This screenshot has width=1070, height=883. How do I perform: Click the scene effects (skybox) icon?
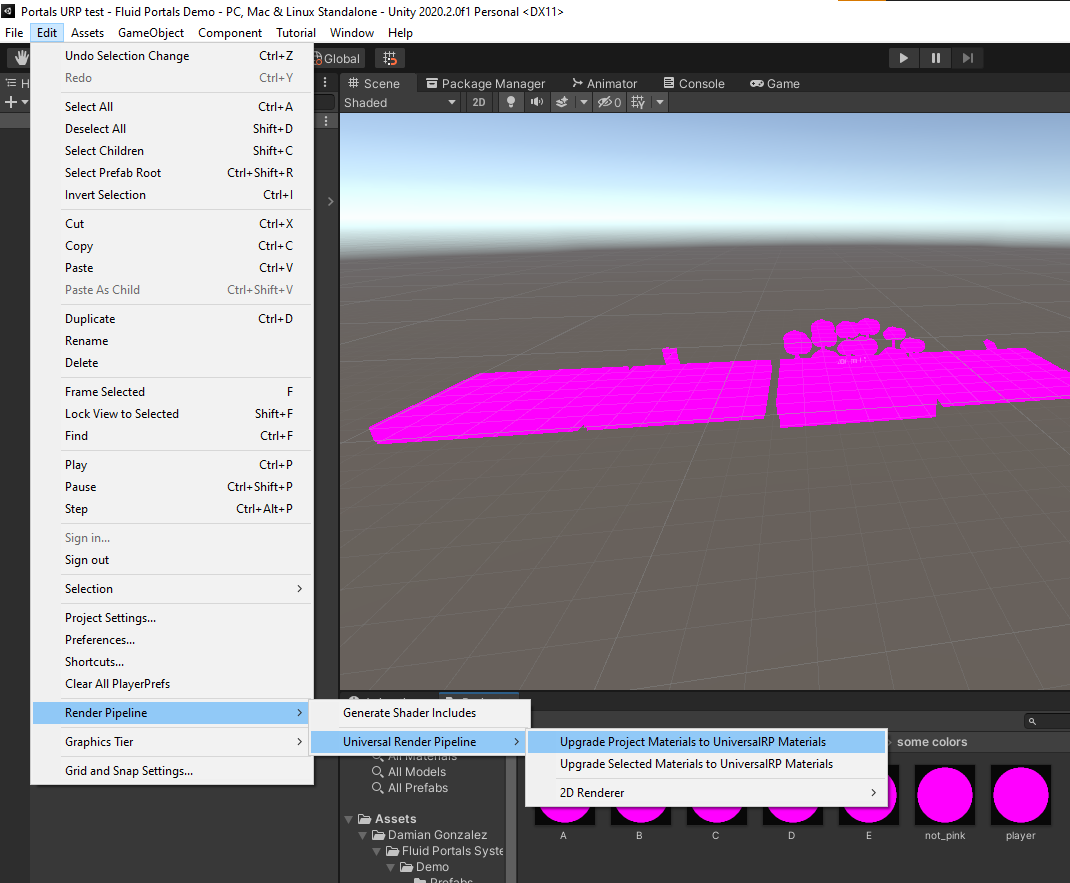click(563, 102)
